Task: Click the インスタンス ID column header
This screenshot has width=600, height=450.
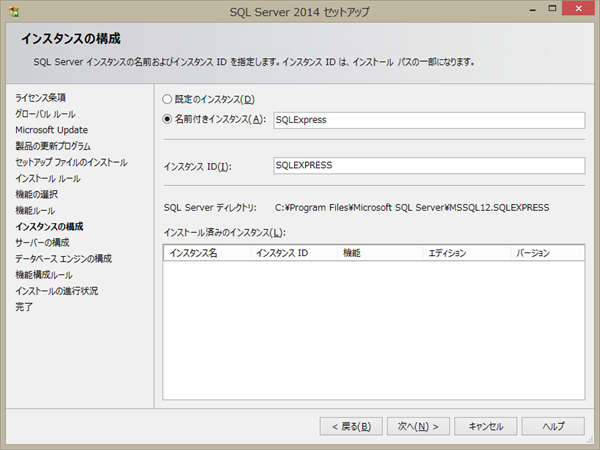Action: (294, 253)
